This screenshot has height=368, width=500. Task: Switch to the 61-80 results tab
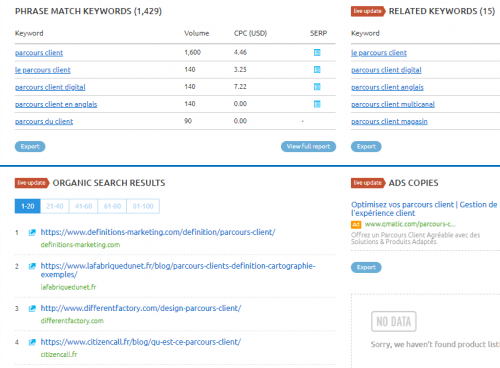pyautogui.click(x=112, y=206)
